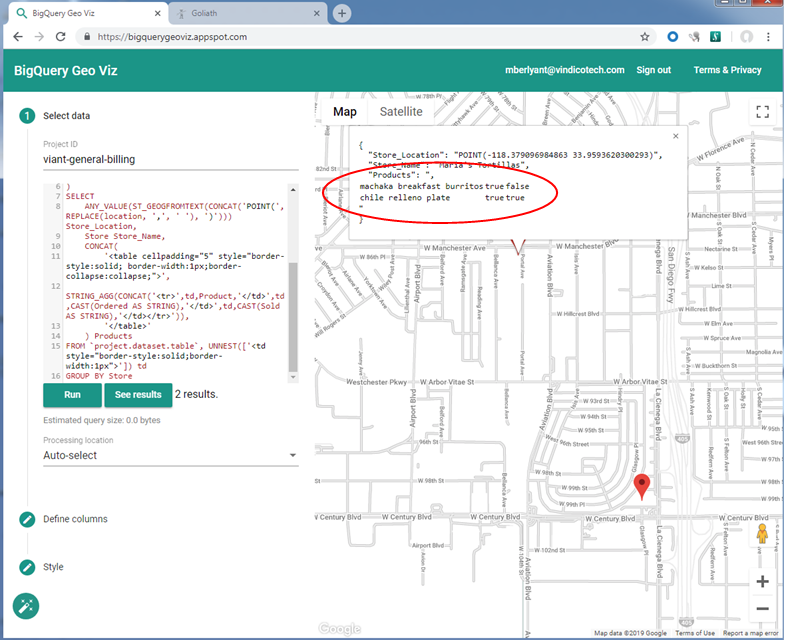The image size is (785, 641).
Task: Click the Estimated query size text
Action: [x=102, y=420]
